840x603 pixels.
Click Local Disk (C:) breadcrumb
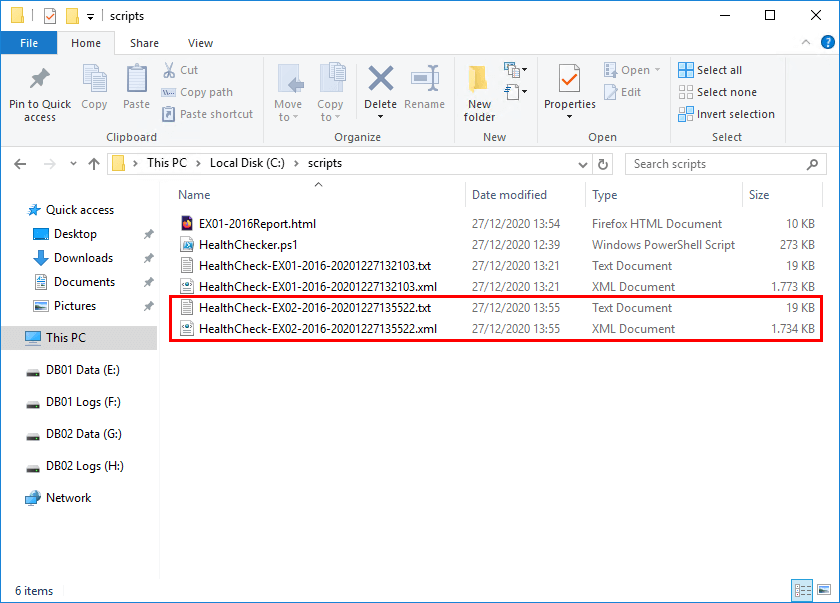point(247,163)
